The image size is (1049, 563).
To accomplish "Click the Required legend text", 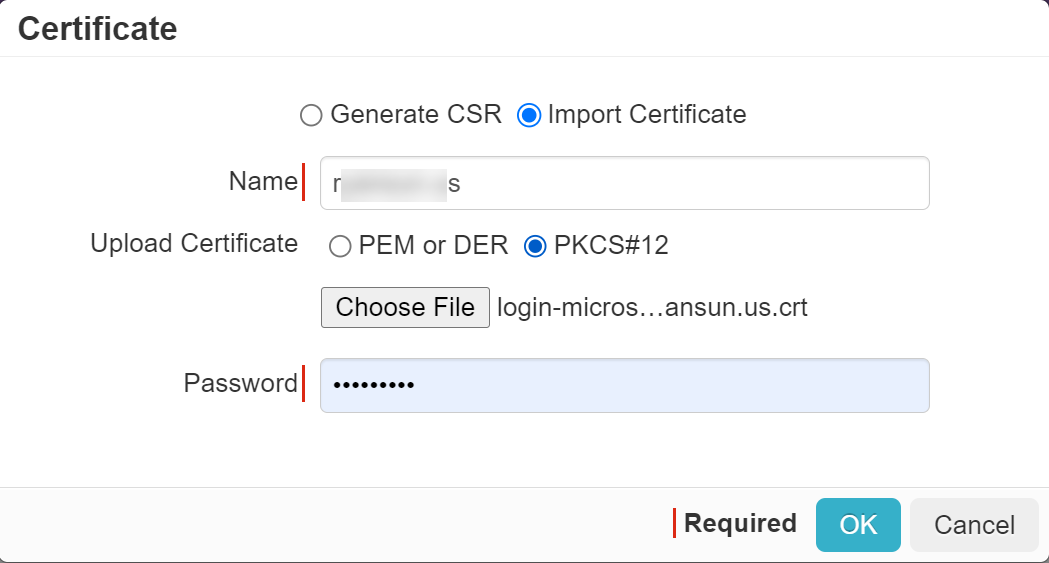I will 741,523.
